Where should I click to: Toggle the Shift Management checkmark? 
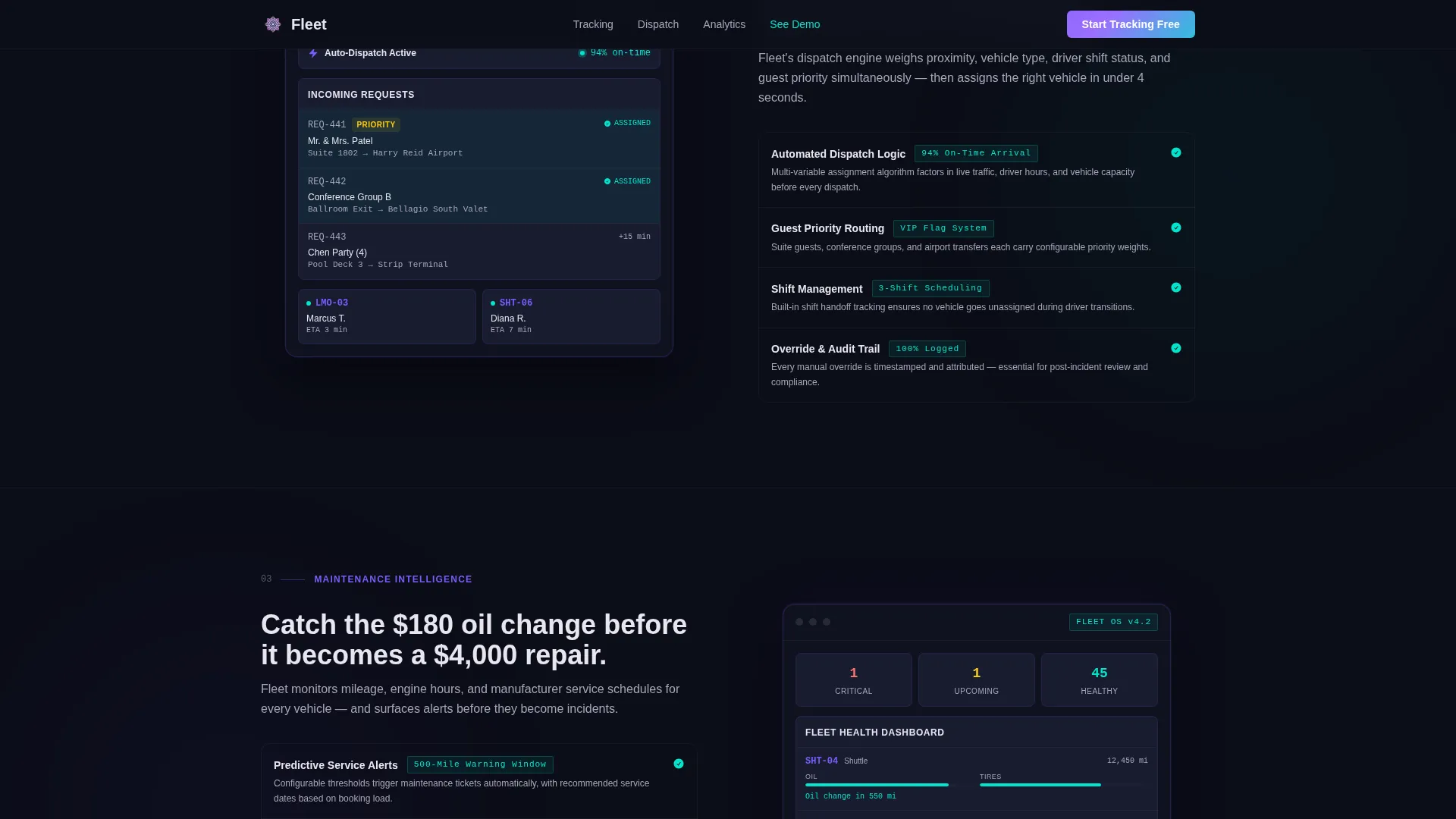click(x=1176, y=287)
